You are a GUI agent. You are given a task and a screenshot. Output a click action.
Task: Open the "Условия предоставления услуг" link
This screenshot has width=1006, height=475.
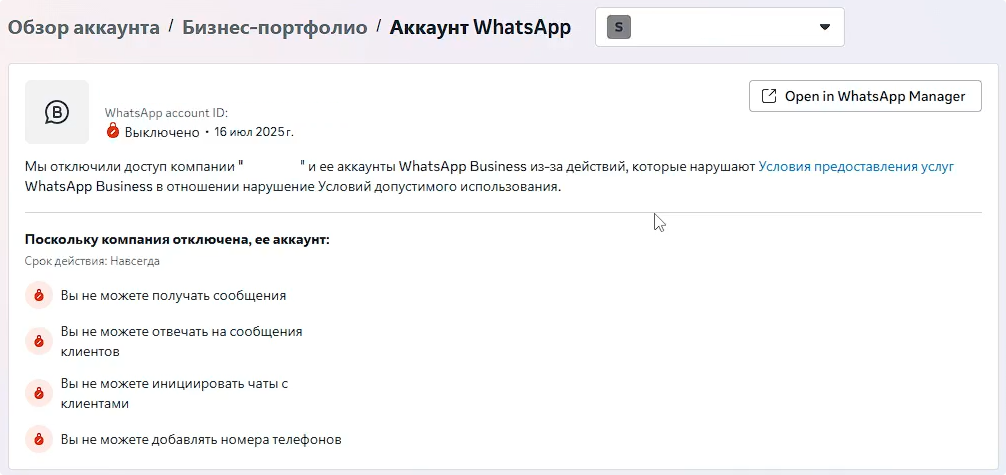coord(856,167)
